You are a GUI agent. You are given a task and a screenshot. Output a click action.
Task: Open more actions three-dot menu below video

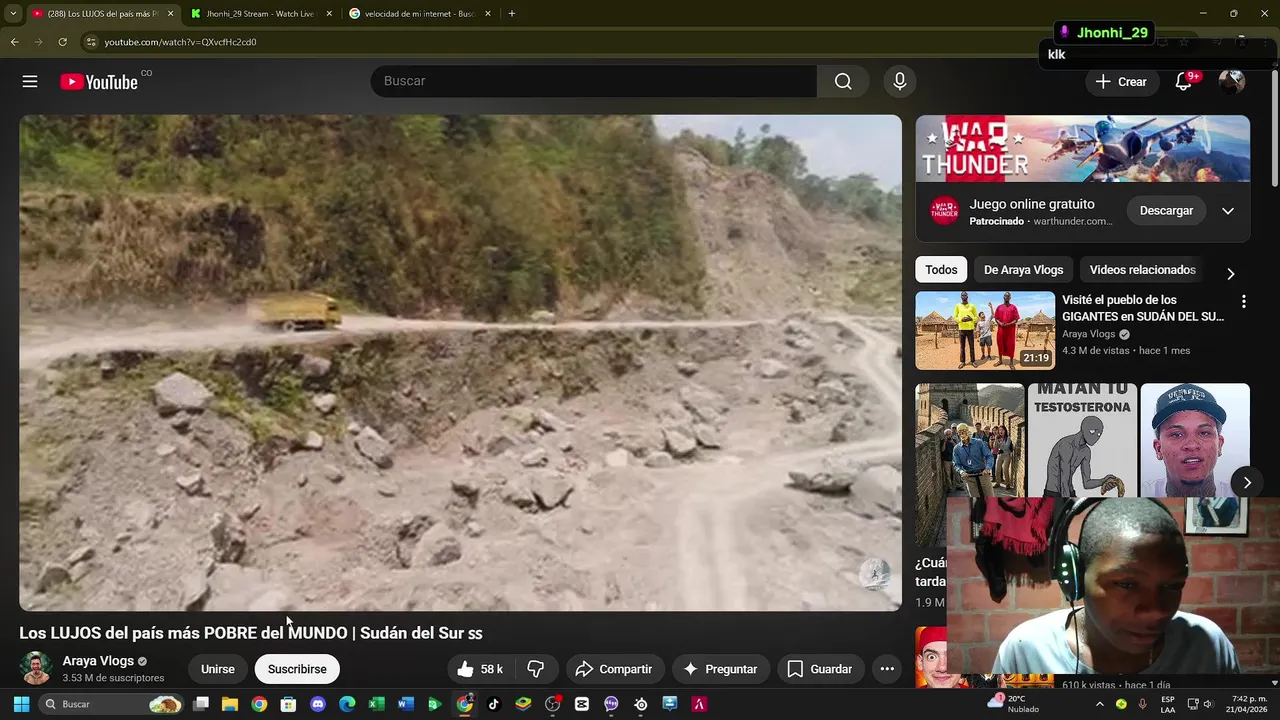pos(887,669)
